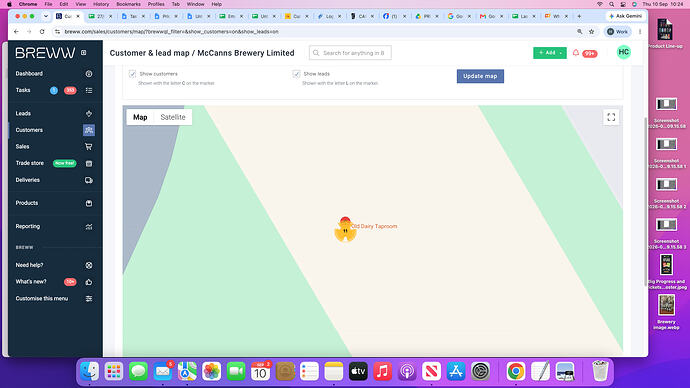Open the History menu in menu bar
The width and height of the screenshot is (690, 388).
point(101,4)
